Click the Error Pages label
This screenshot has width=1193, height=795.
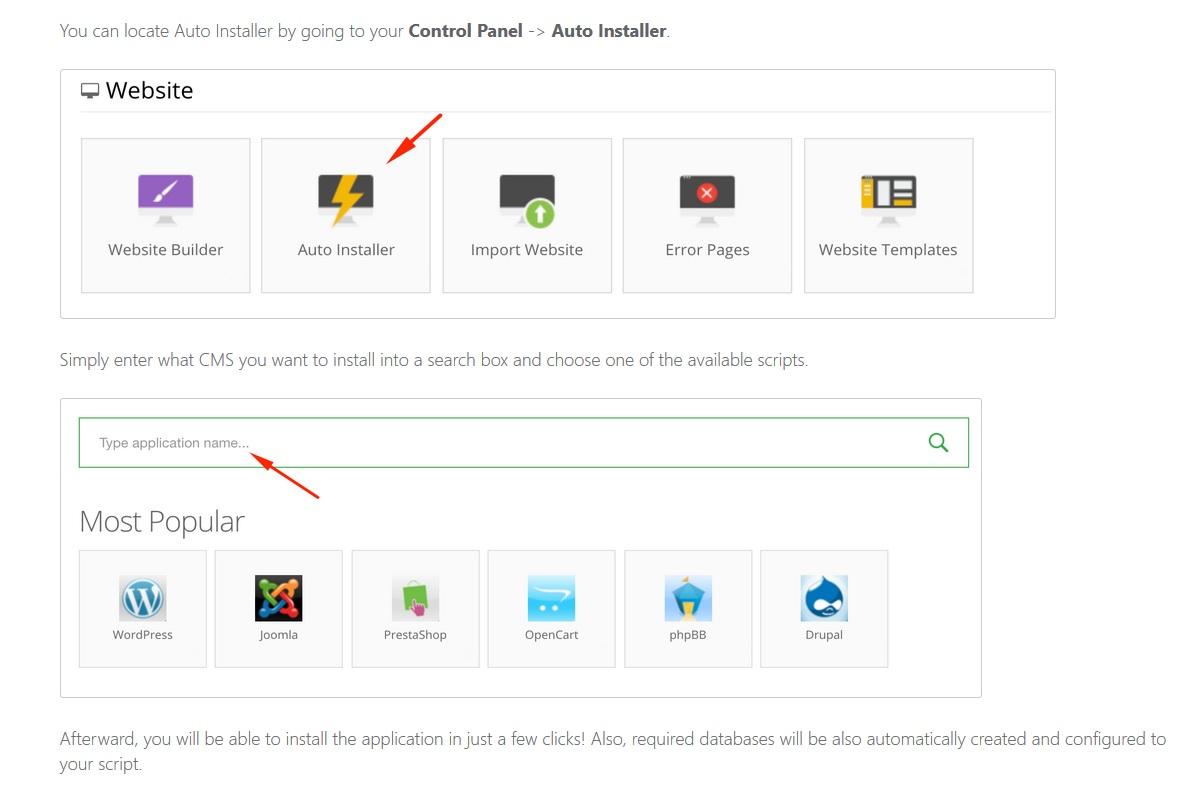(x=707, y=250)
